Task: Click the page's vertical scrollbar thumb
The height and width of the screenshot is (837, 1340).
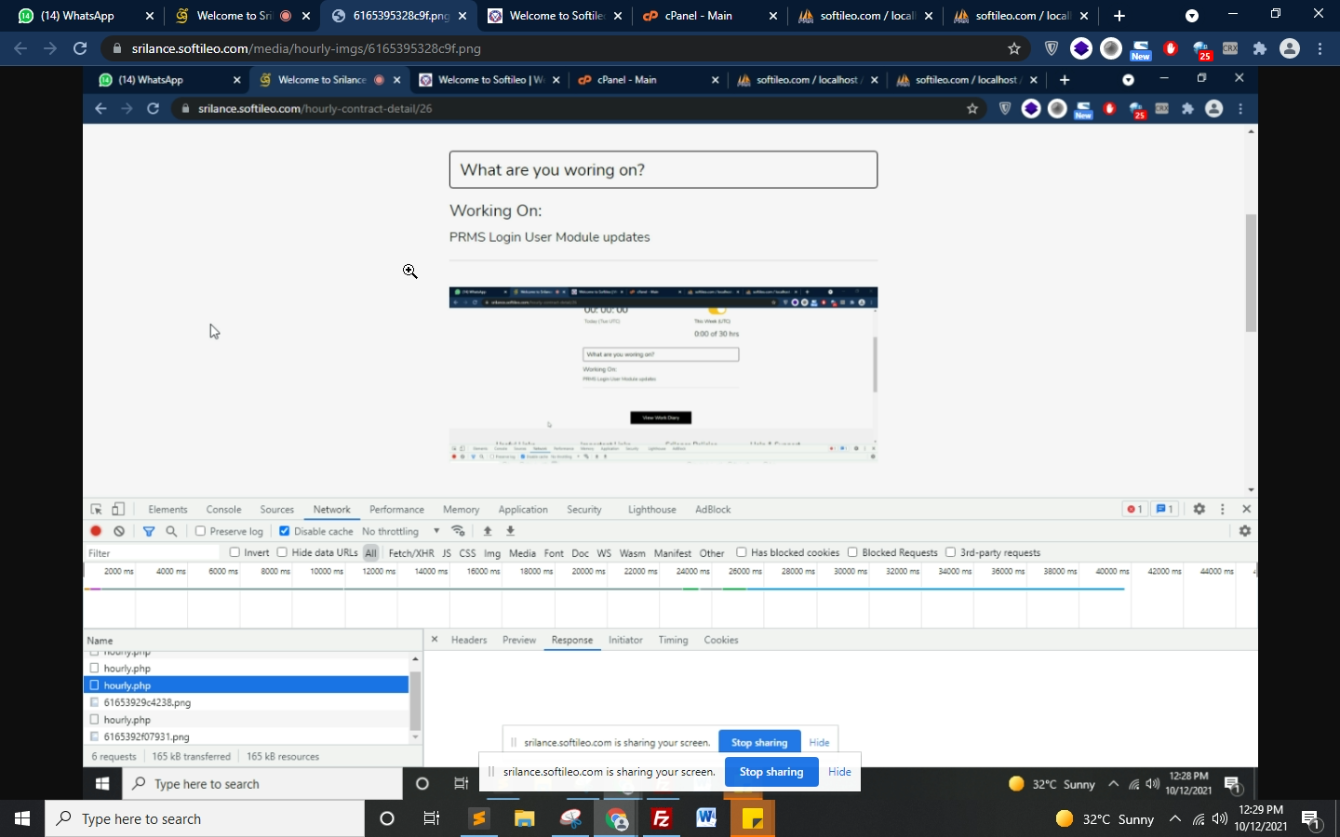Action: coord(1250,272)
